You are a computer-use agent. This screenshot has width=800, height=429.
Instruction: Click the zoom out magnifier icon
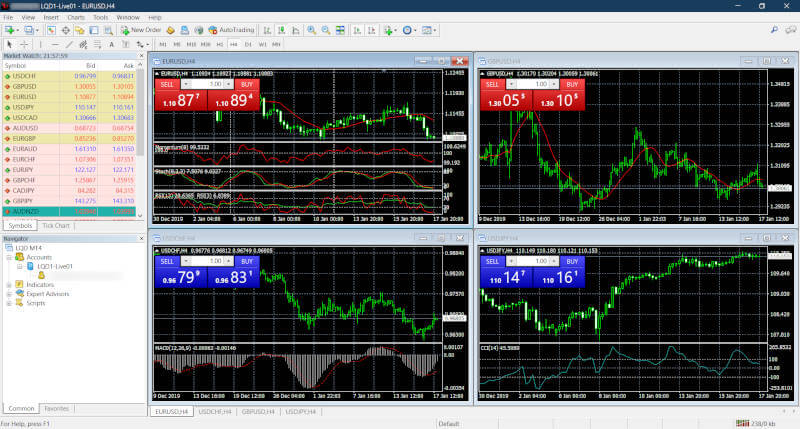[x=325, y=31]
